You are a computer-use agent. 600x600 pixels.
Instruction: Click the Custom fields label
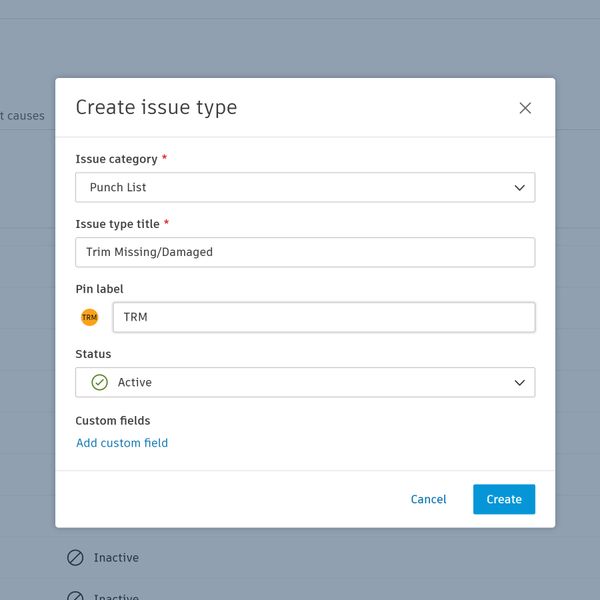(x=113, y=421)
